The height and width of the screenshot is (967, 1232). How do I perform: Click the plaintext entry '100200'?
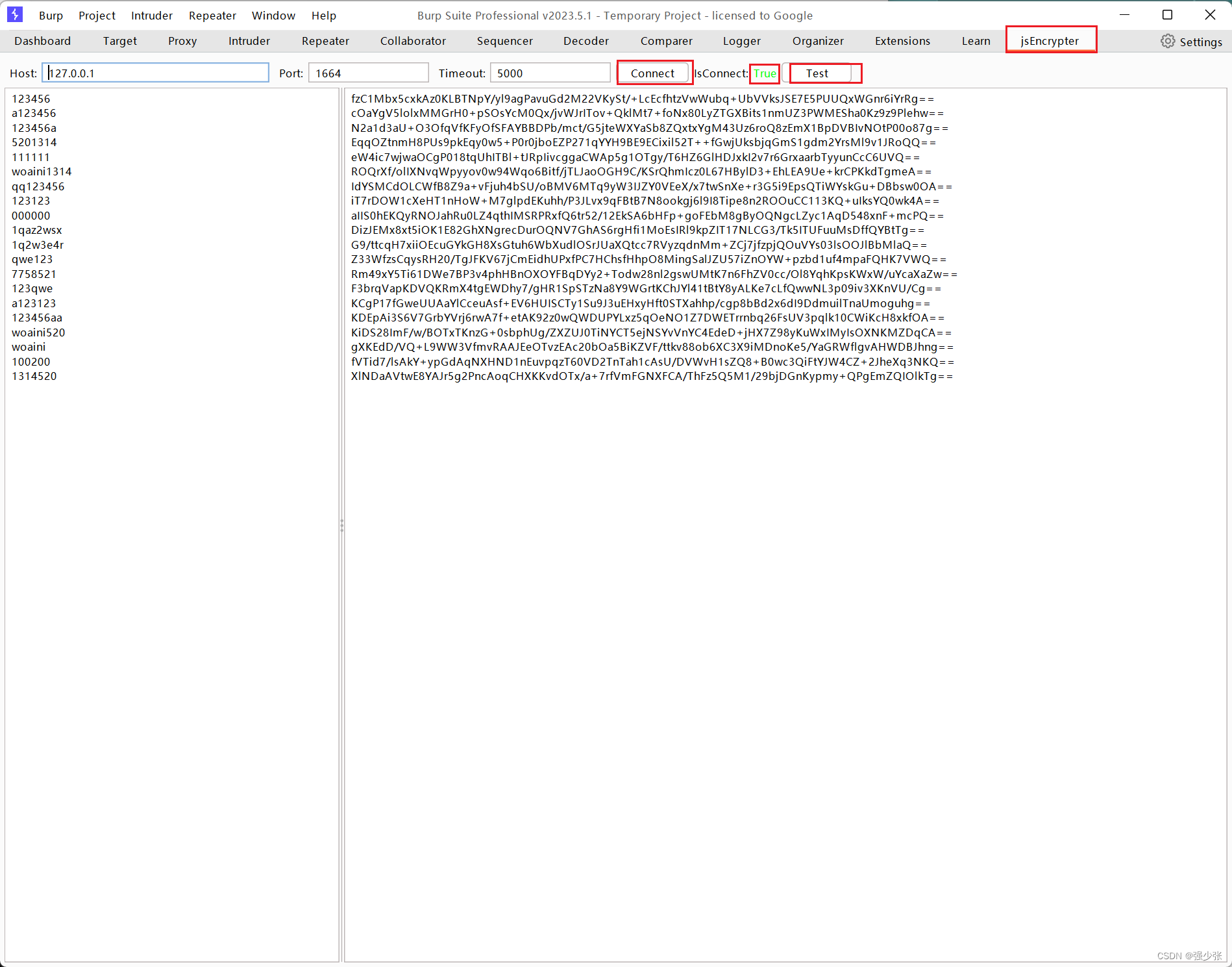(x=31, y=362)
